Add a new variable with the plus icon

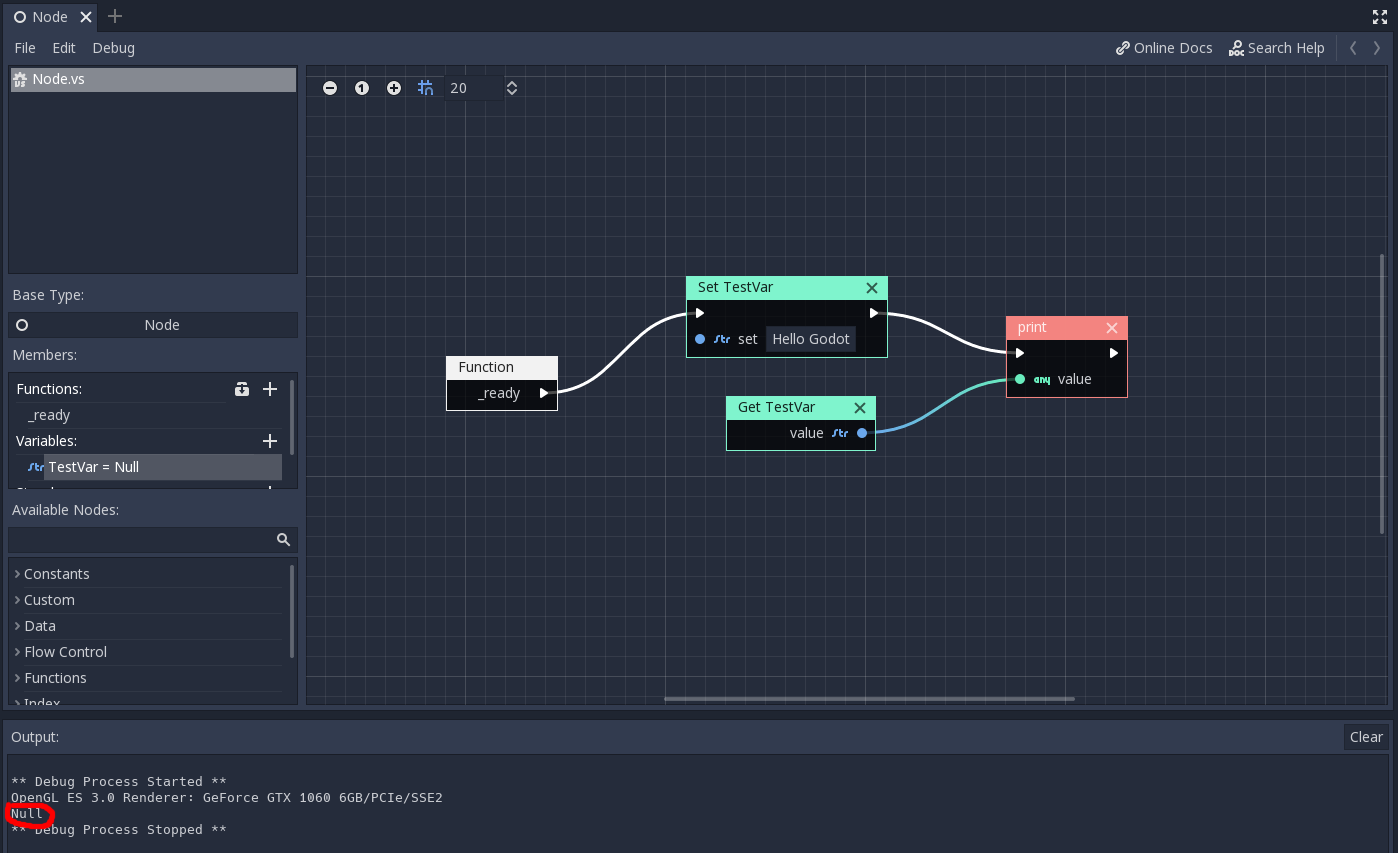click(x=269, y=440)
